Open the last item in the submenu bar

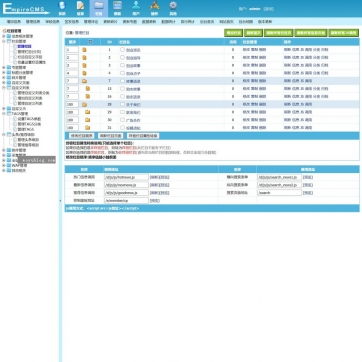pos(265,22)
